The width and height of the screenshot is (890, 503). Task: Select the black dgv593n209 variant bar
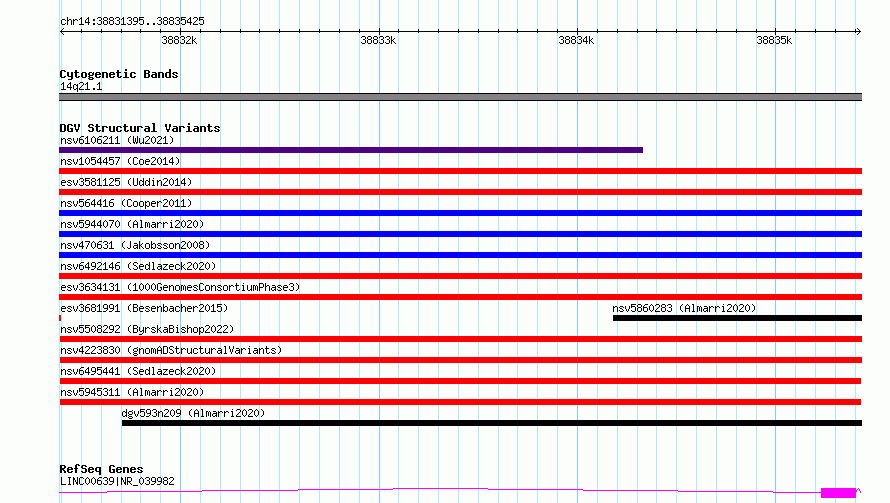pos(492,423)
